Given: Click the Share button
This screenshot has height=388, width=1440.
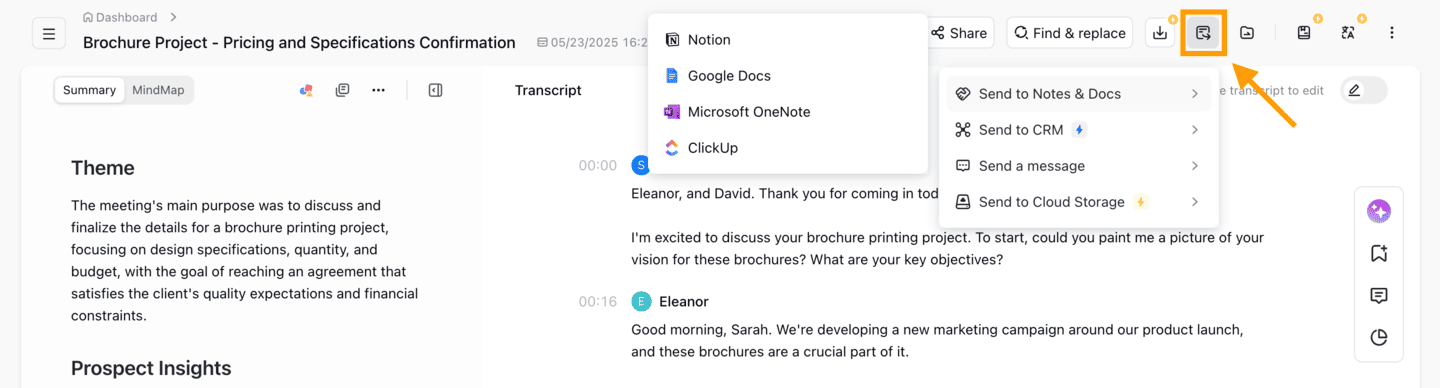Looking at the screenshot, I should point(960,33).
